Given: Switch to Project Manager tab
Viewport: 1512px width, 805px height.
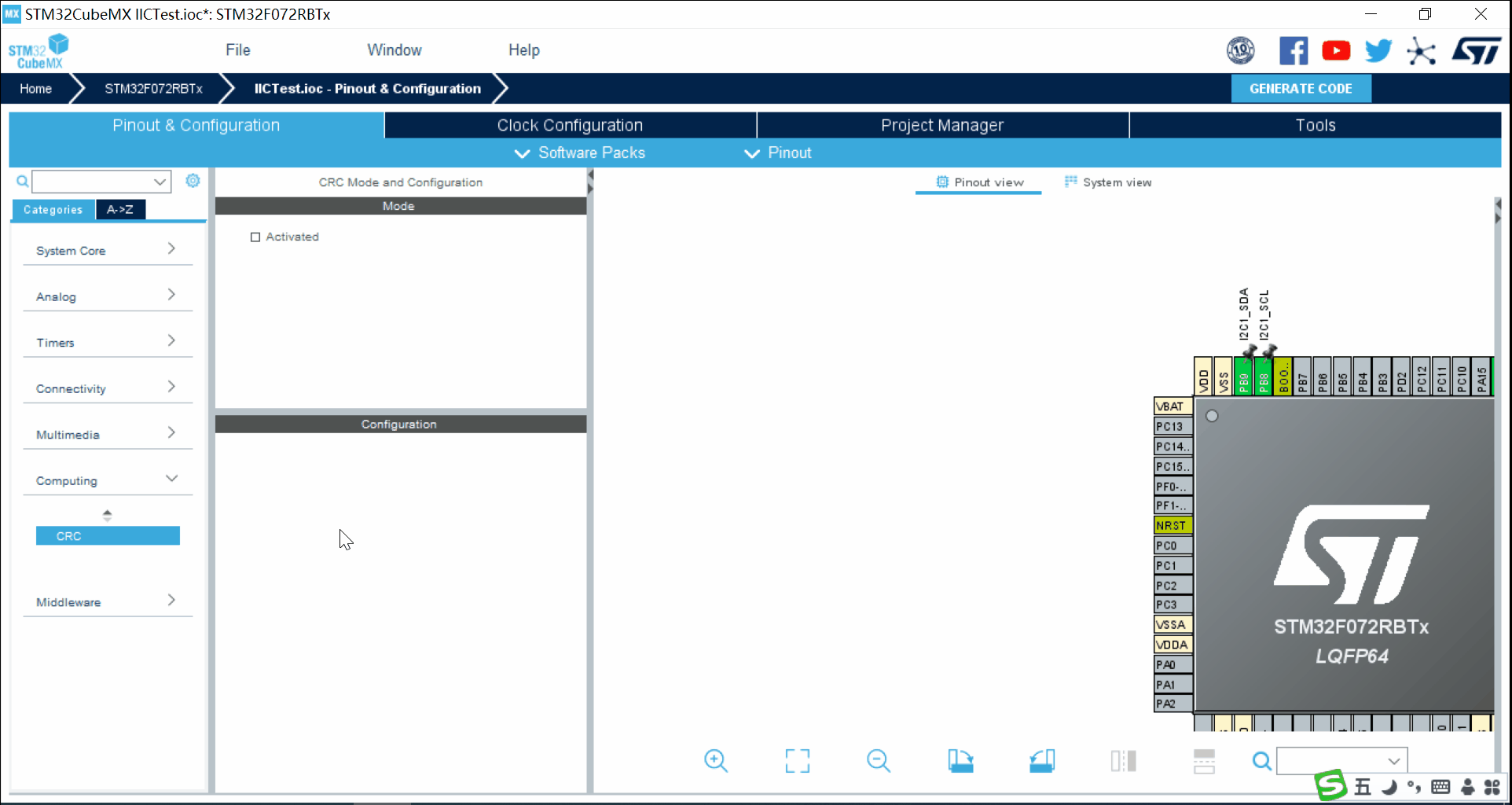Looking at the screenshot, I should [942, 125].
